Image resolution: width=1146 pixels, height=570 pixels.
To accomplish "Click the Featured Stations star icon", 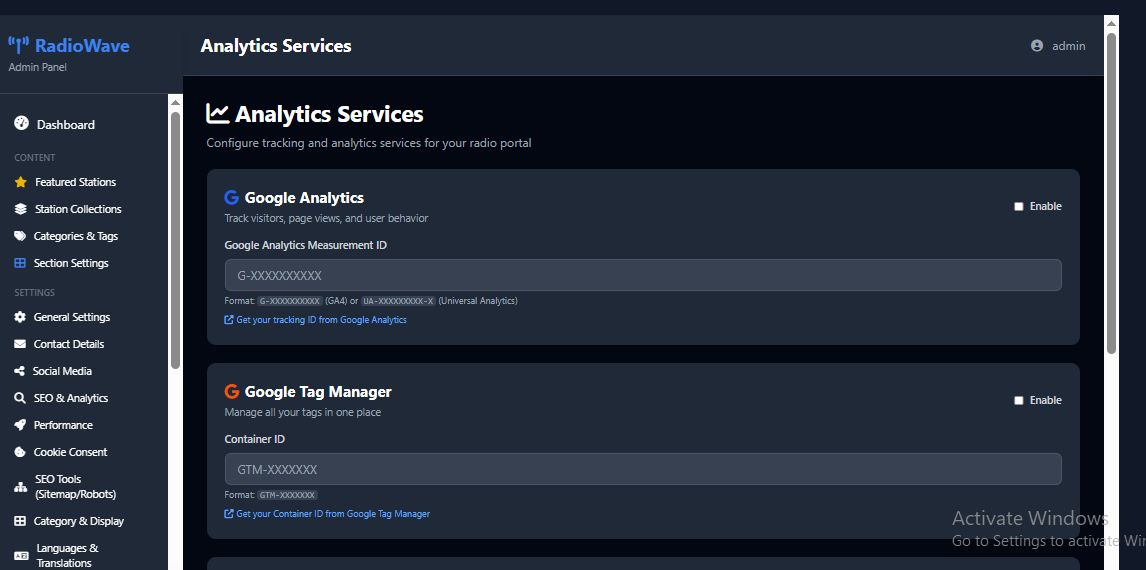I will coord(20,182).
